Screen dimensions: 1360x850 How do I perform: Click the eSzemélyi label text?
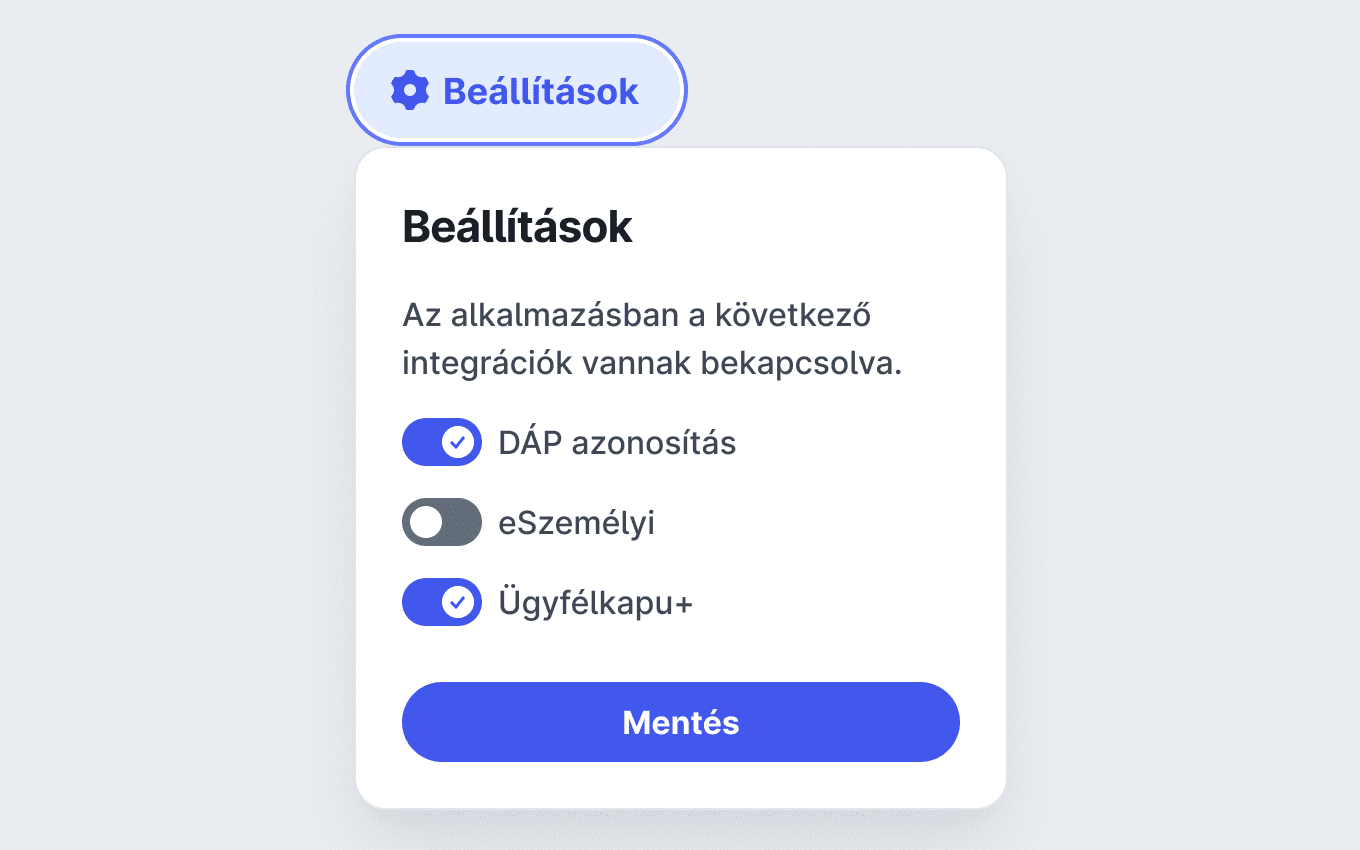tap(576, 523)
